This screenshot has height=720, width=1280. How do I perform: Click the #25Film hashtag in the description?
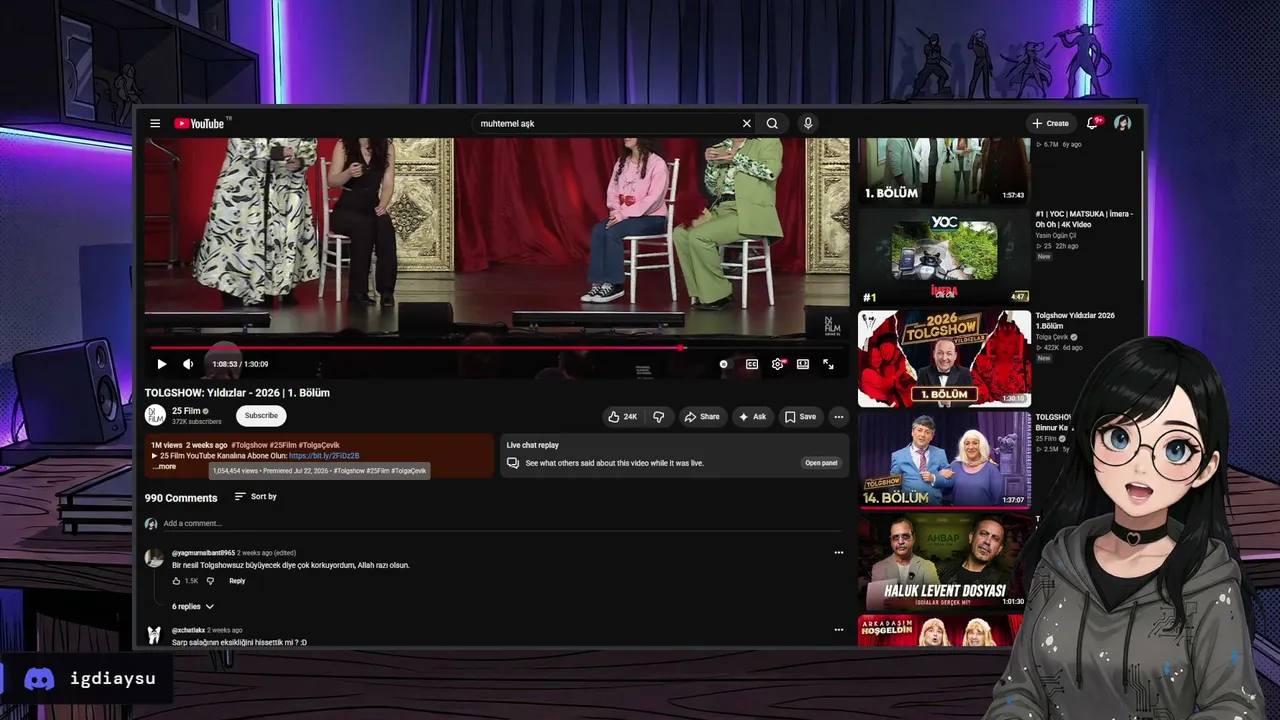(x=285, y=445)
